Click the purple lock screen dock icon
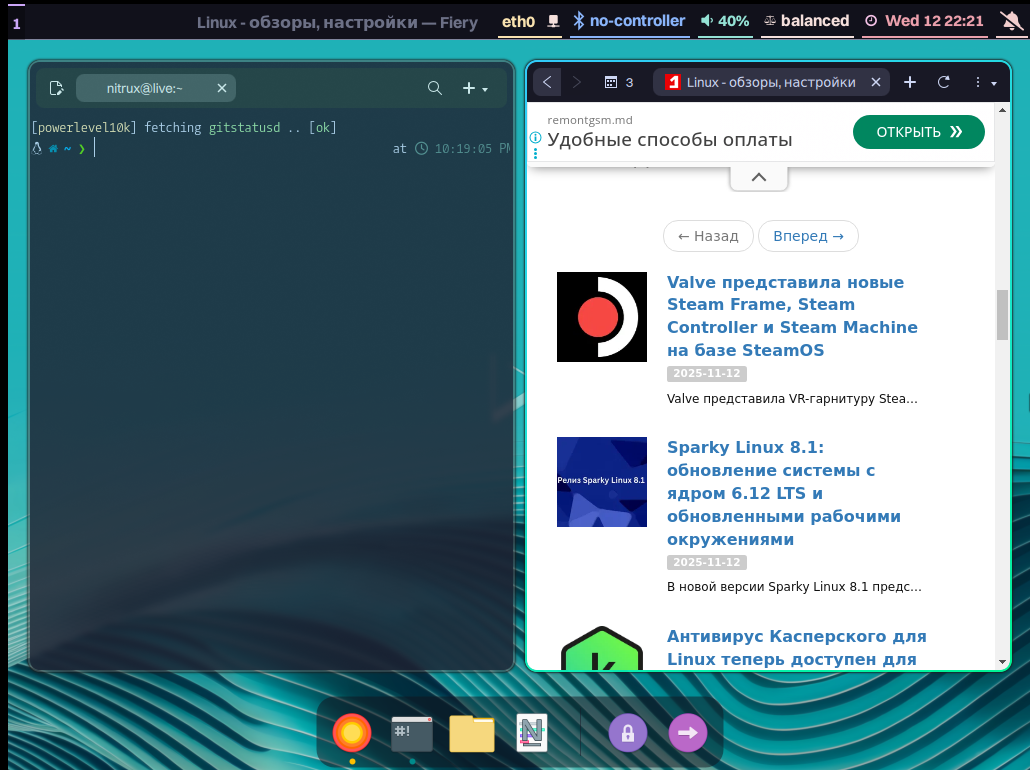The height and width of the screenshot is (770, 1030). pos(628,733)
